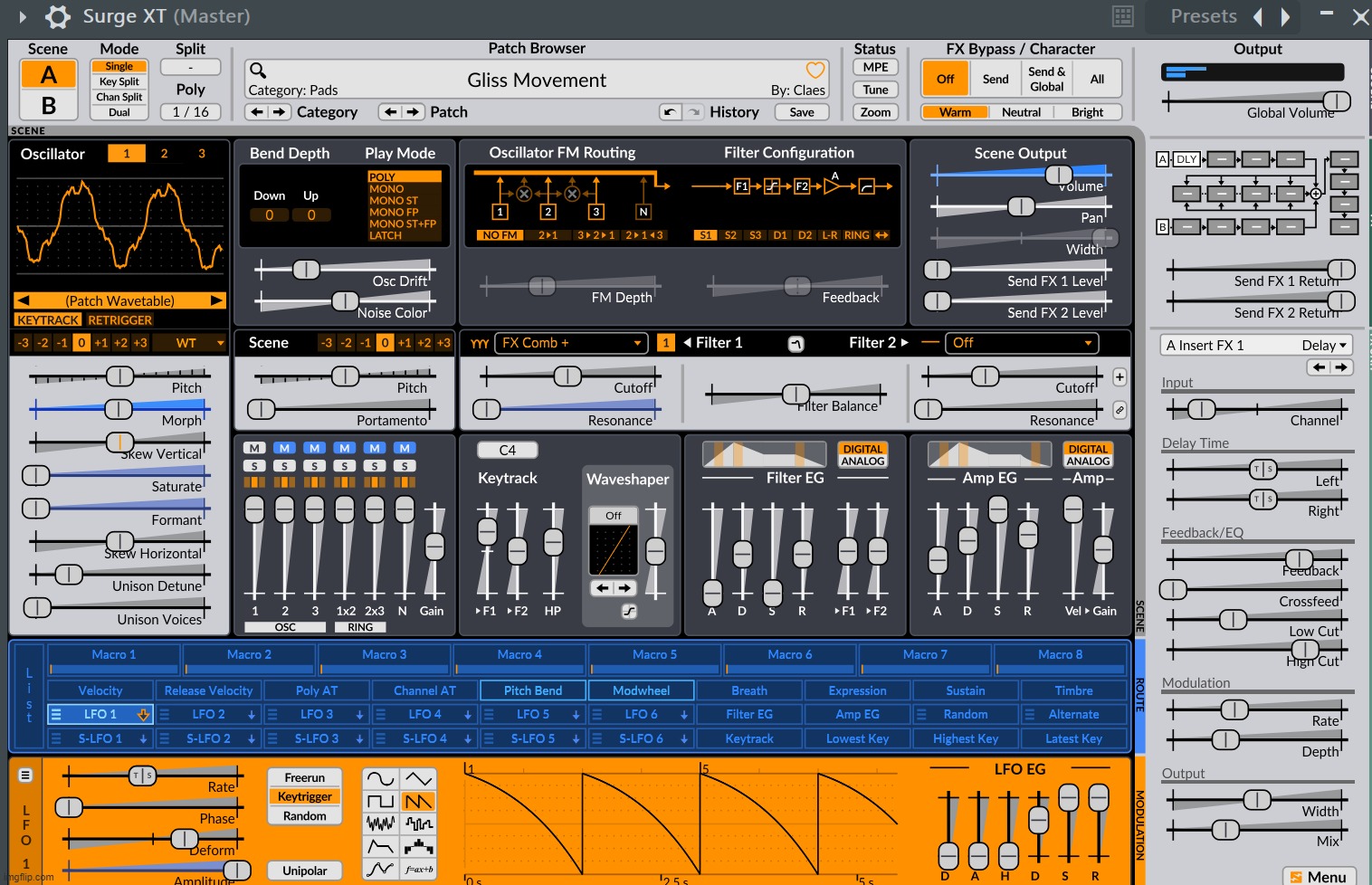Image resolution: width=1372 pixels, height=885 pixels.
Task: Toggle Amp EG Digital/Analog mode
Action: [x=1088, y=455]
